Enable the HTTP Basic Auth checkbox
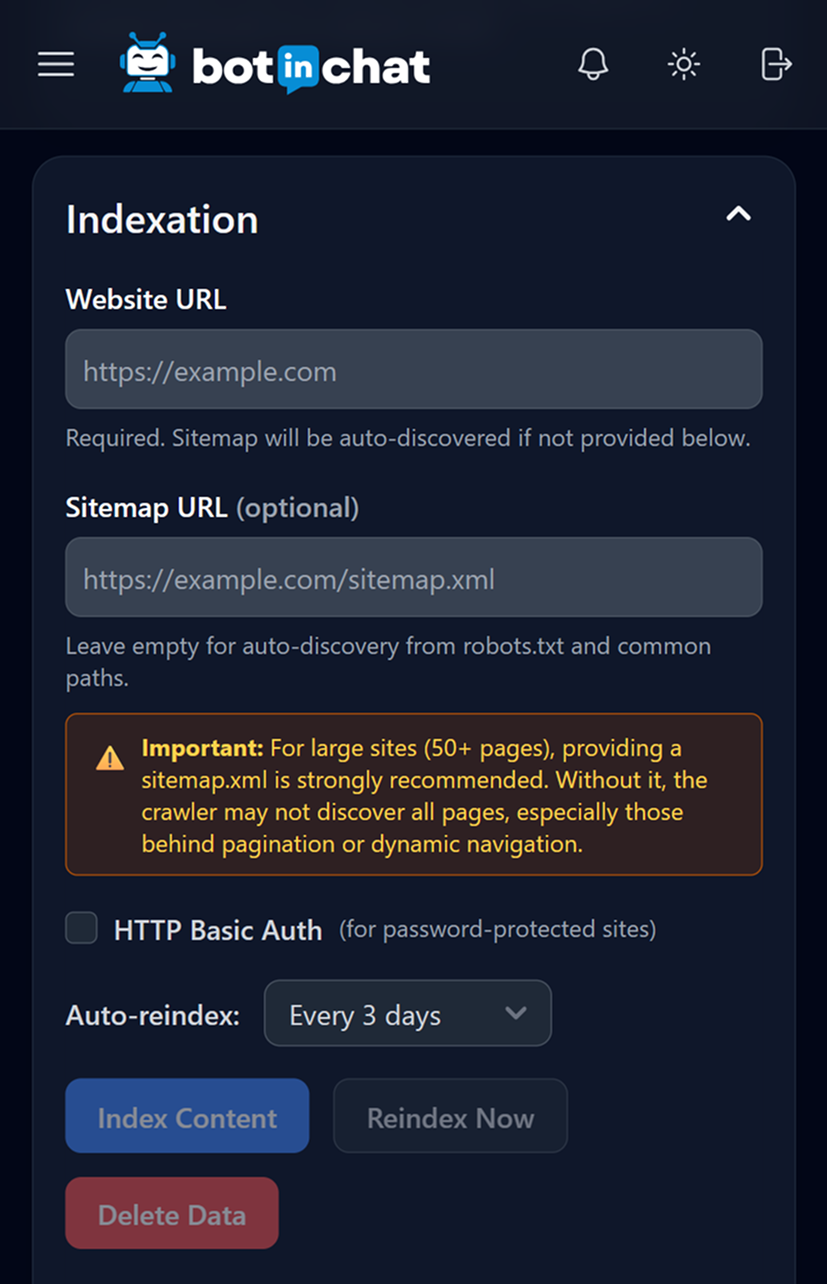The image size is (827, 1284). point(82,928)
